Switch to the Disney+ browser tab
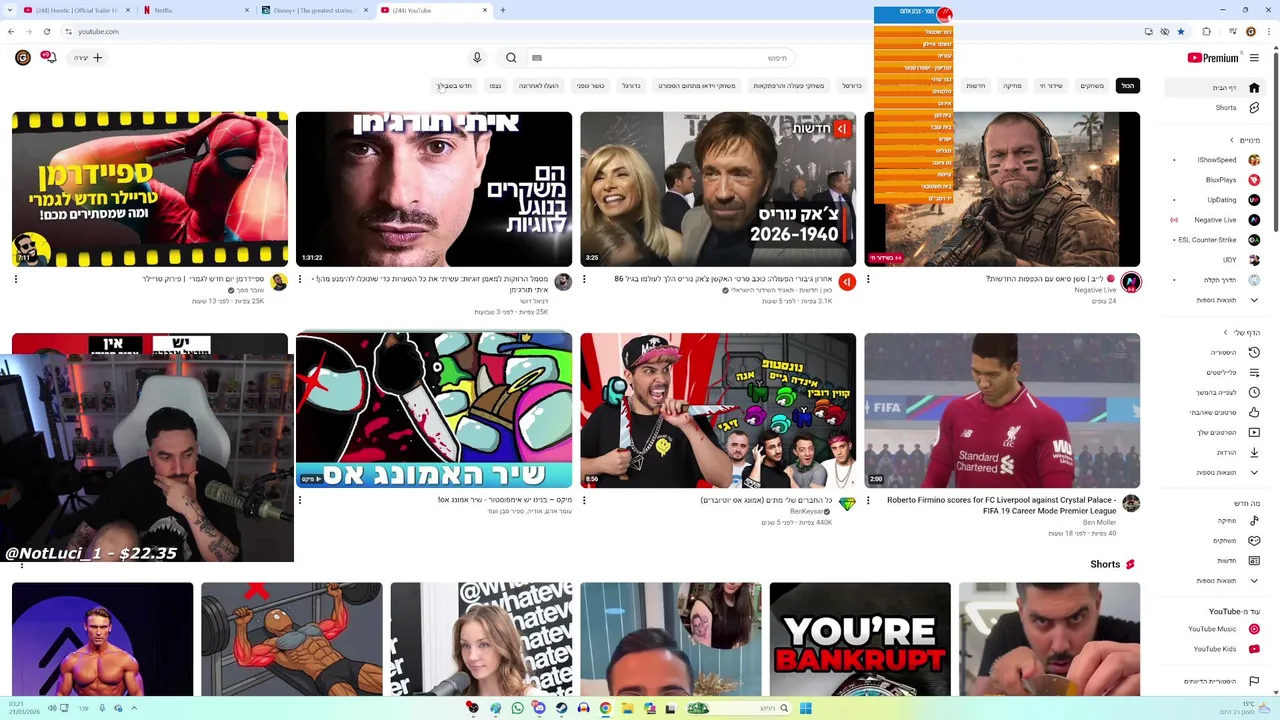Image resolution: width=1280 pixels, height=720 pixels. click(x=314, y=10)
